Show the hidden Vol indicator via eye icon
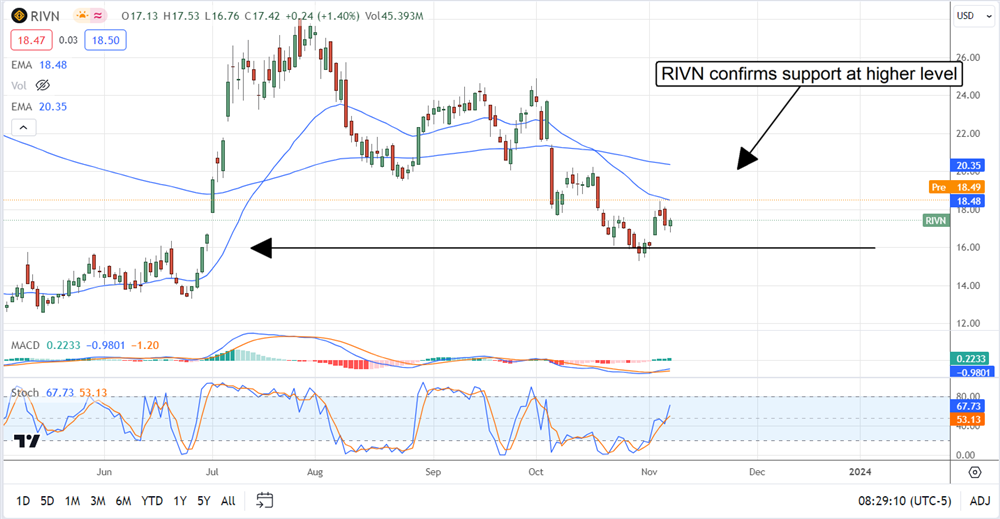Screen dimensions: 1000x519 (43, 85)
